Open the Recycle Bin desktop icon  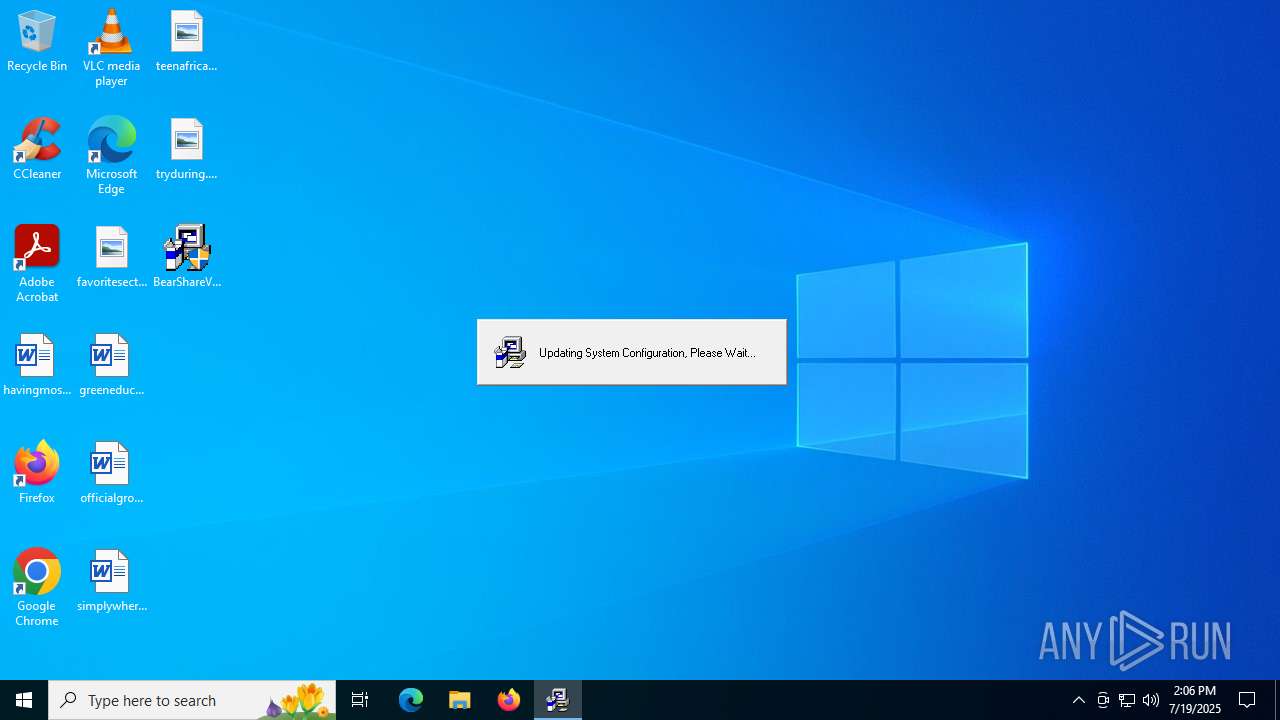click(37, 42)
